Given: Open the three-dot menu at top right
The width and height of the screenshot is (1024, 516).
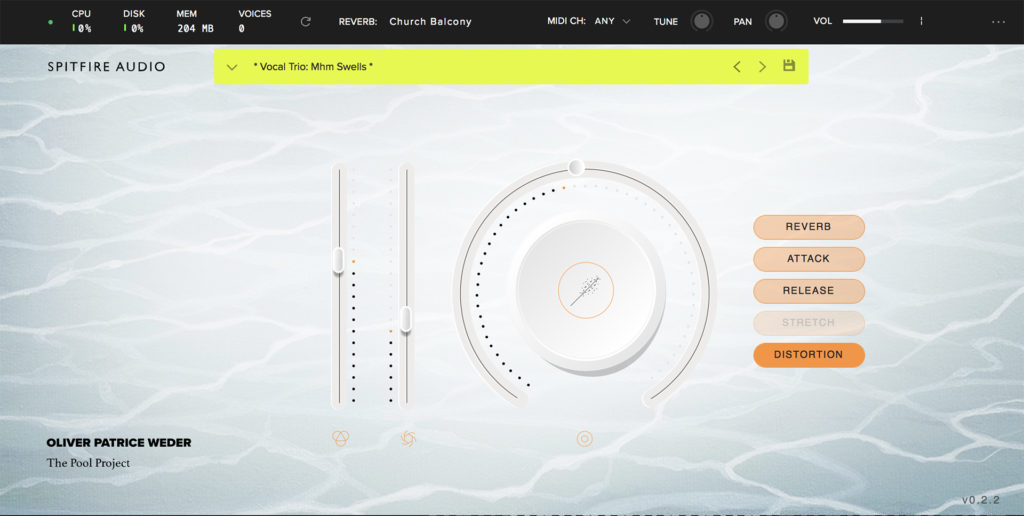Looking at the screenshot, I should (x=998, y=21).
